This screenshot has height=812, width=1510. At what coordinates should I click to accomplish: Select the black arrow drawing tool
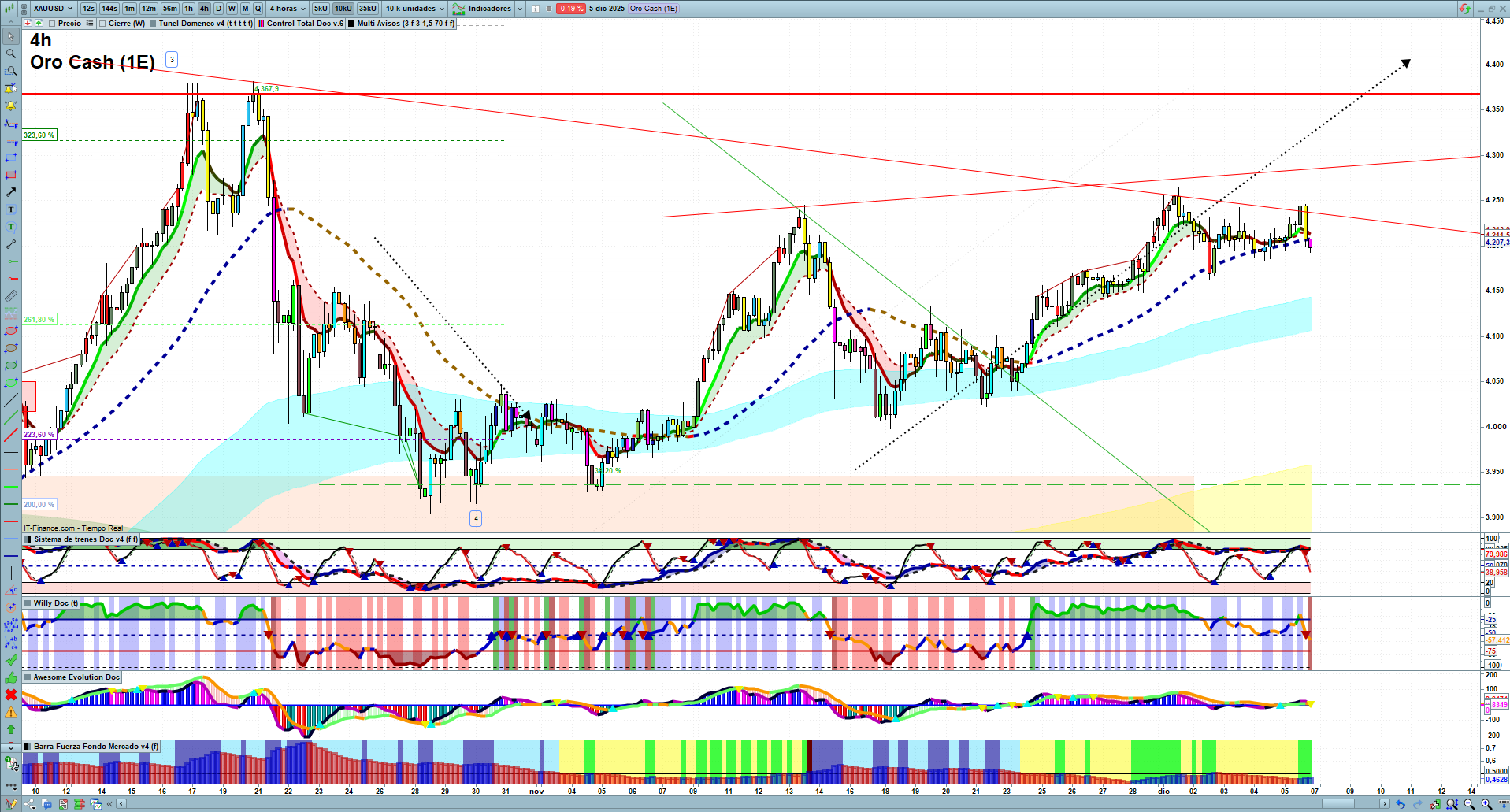click(x=11, y=192)
